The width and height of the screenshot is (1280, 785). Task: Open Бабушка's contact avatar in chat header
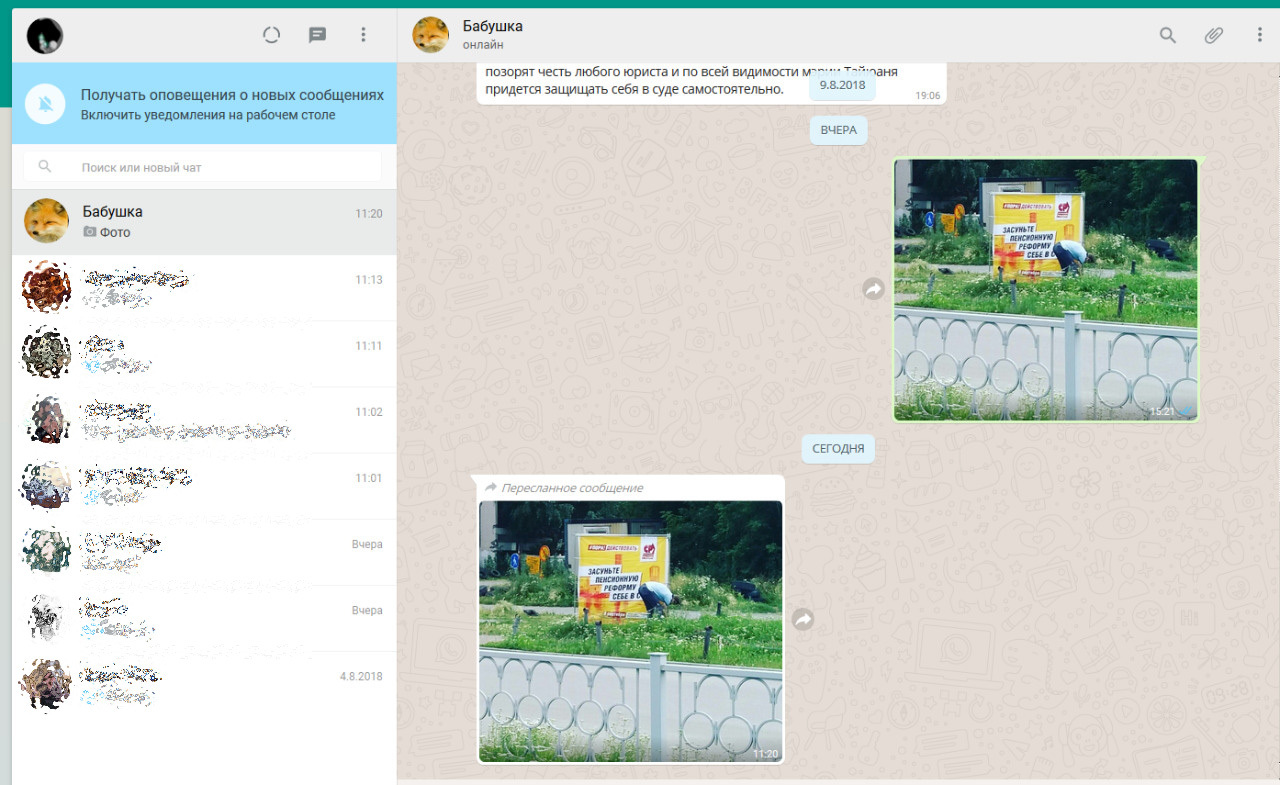(x=431, y=35)
